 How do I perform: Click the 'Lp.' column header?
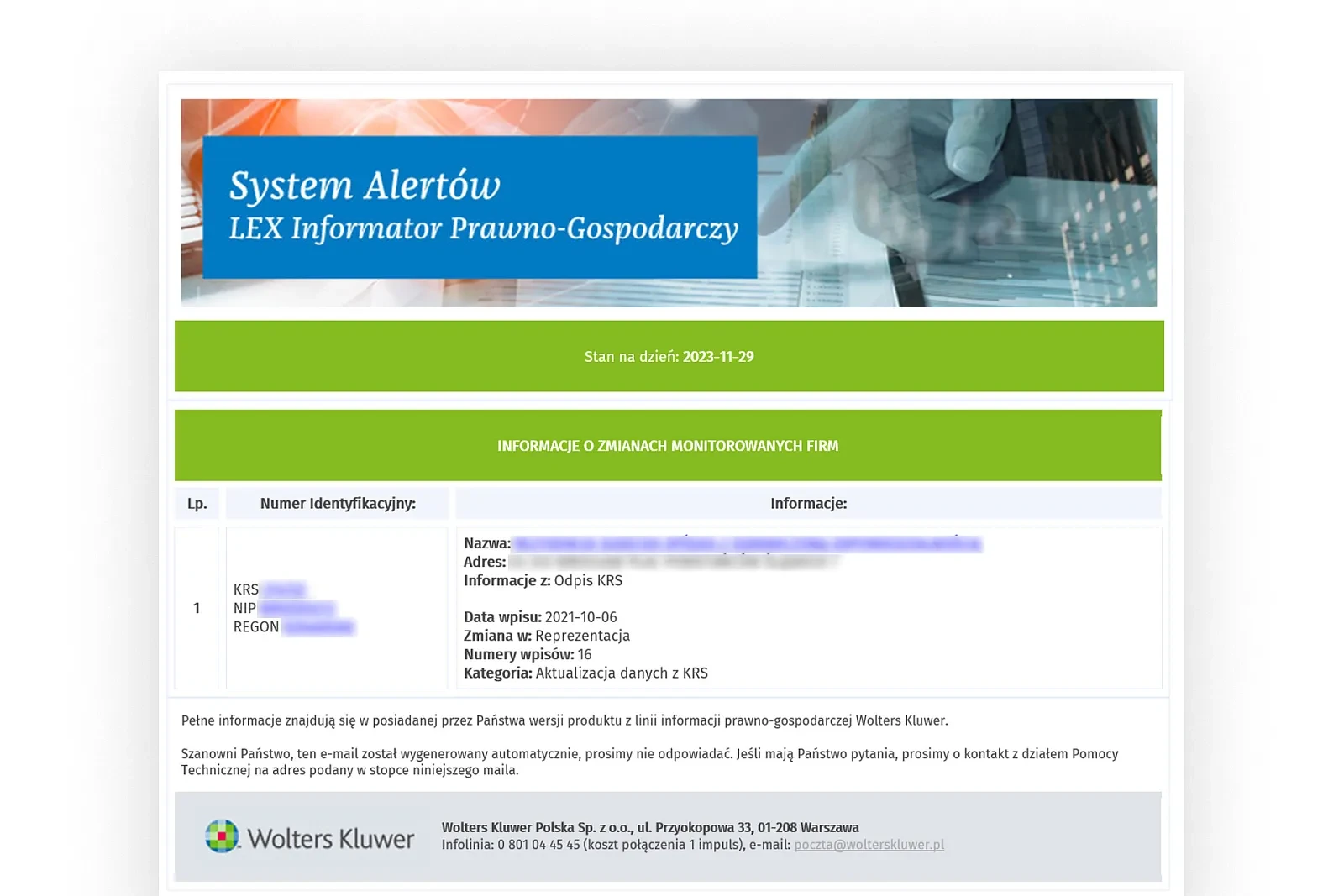197,504
